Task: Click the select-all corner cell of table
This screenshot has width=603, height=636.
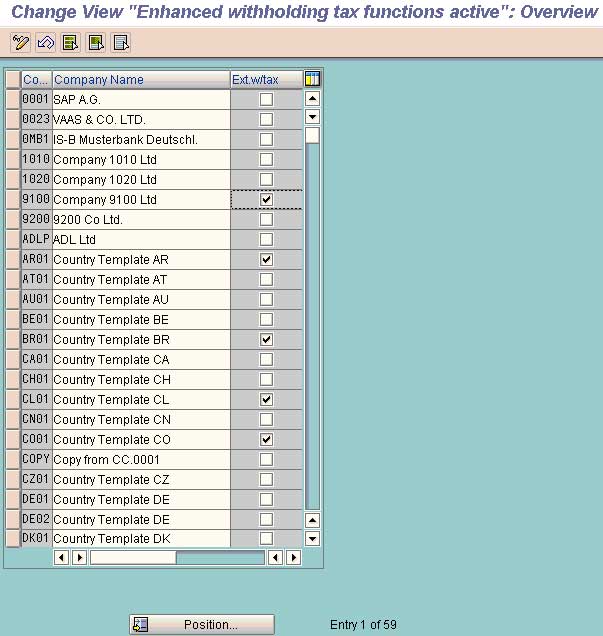Action: (13, 80)
